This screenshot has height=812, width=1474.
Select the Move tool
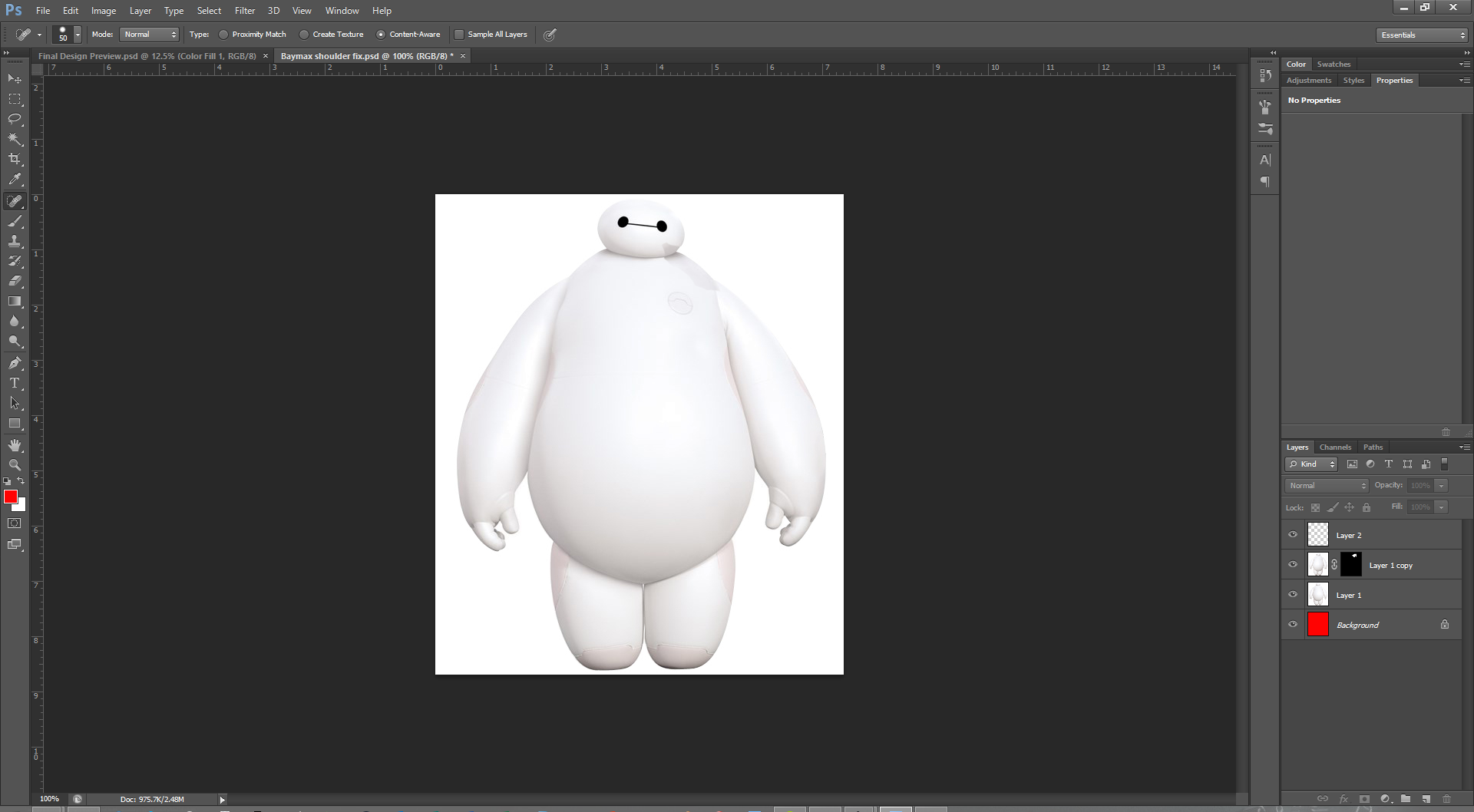click(15, 78)
